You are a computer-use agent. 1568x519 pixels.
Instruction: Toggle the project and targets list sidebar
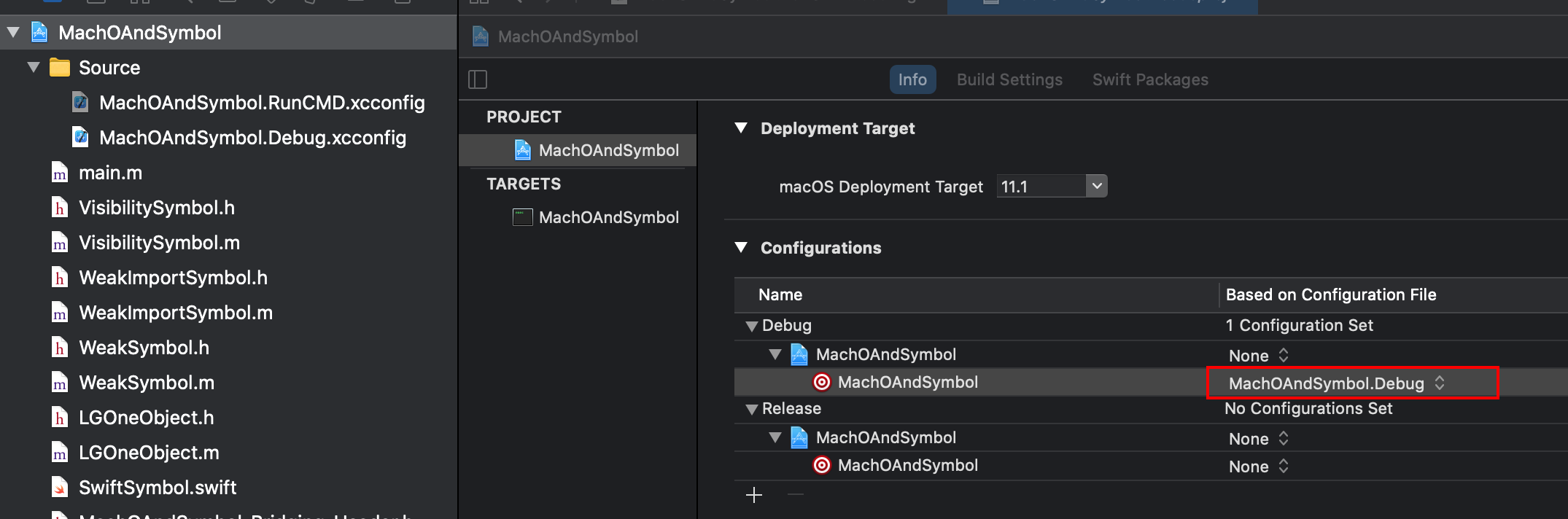point(478,79)
